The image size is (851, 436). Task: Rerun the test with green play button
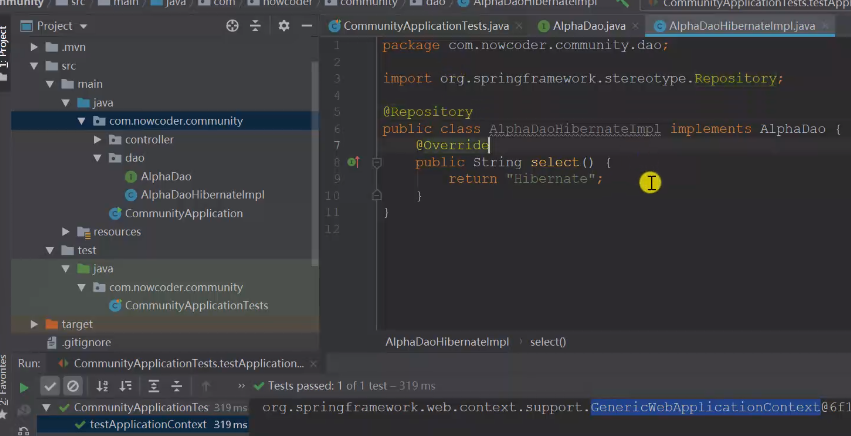click(x=24, y=387)
